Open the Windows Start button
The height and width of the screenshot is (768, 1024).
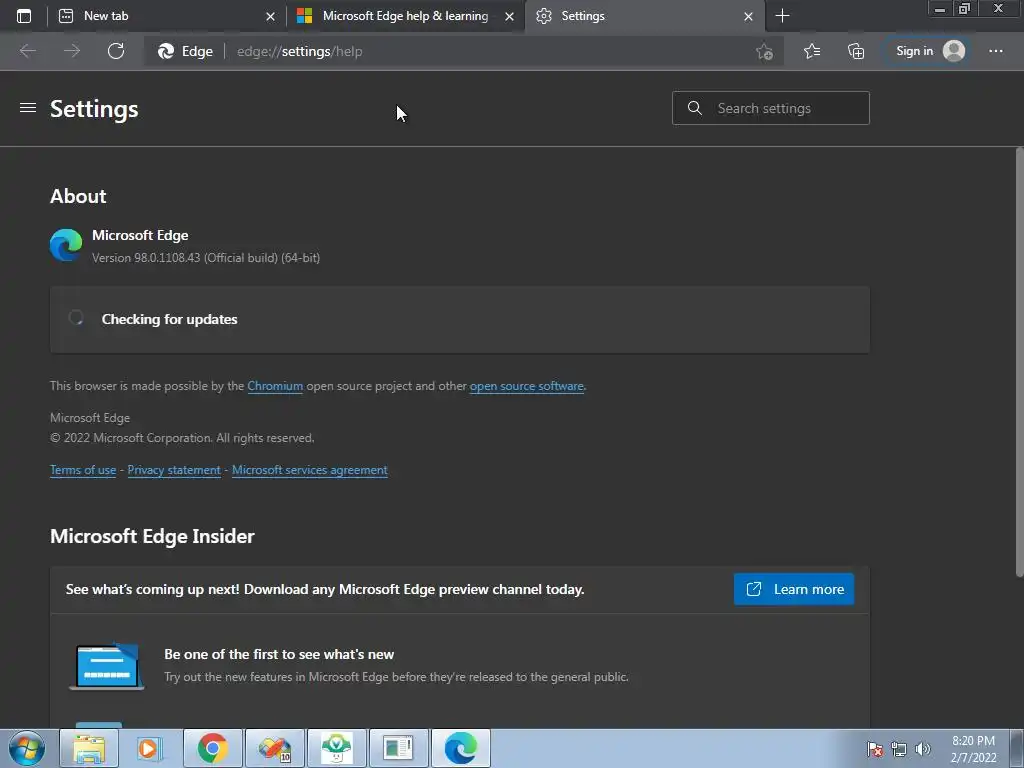(x=27, y=748)
